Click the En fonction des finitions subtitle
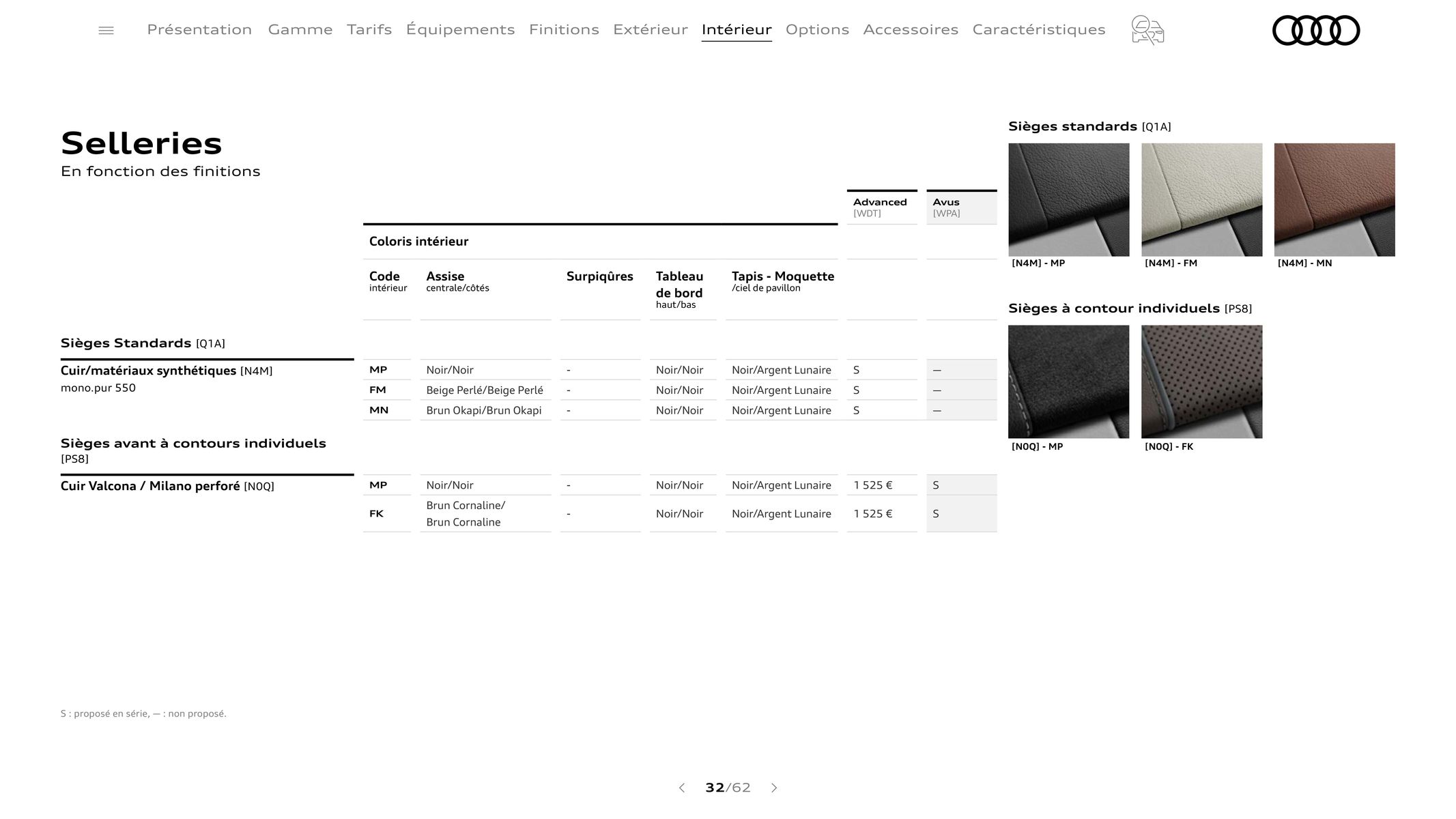1456x819 pixels. (x=160, y=171)
